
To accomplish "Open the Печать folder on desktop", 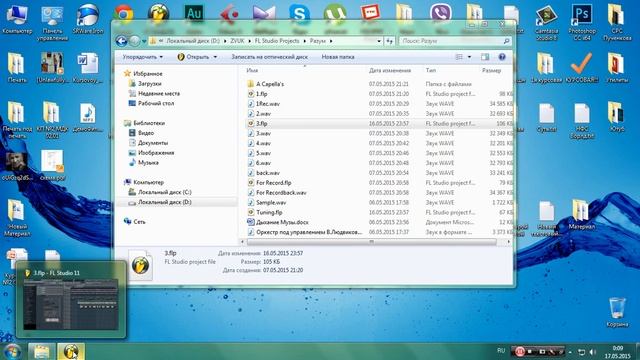I will pos(17,68).
